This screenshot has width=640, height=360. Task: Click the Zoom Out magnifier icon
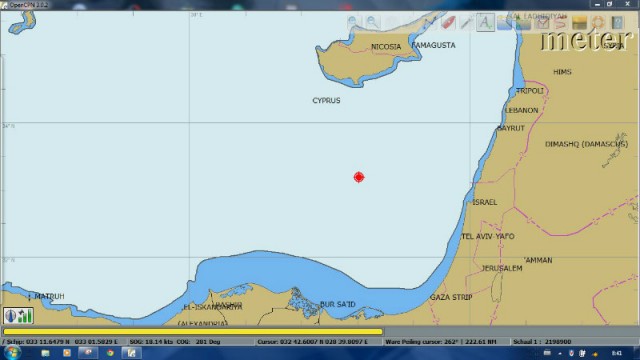pos(372,22)
